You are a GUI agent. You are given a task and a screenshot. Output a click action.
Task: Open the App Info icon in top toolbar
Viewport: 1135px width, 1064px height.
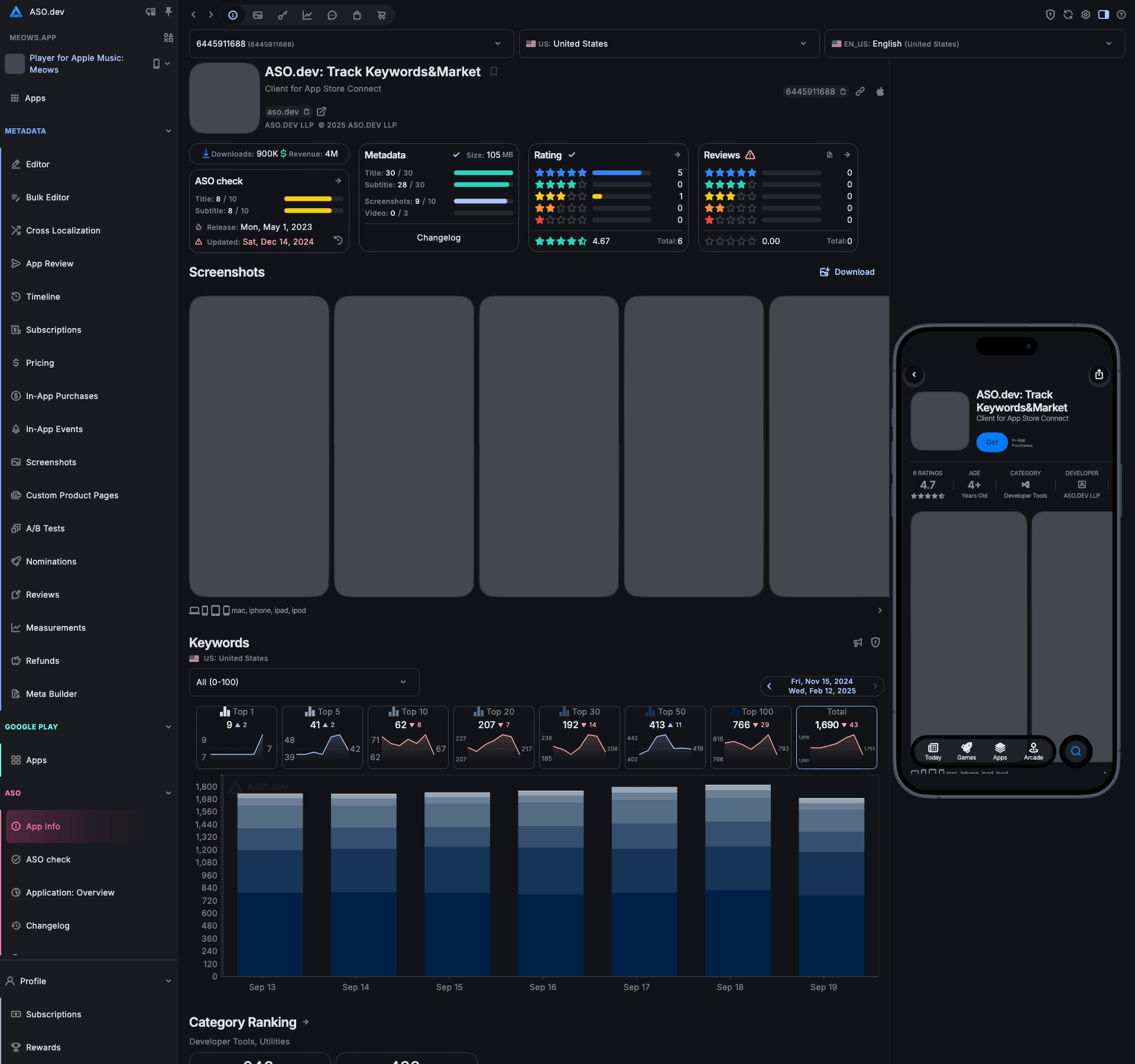coord(233,15)
